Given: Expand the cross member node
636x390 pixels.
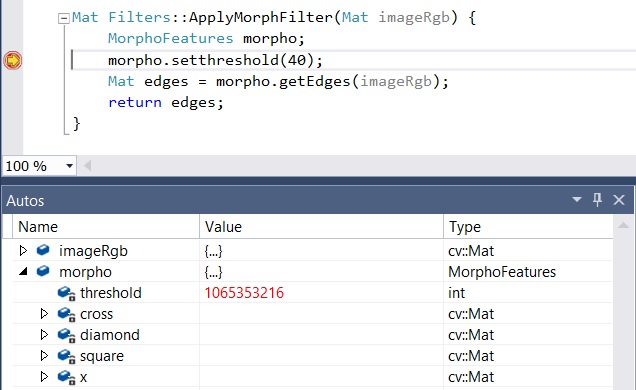Looking at the screenshot, I should click(44, 313).
